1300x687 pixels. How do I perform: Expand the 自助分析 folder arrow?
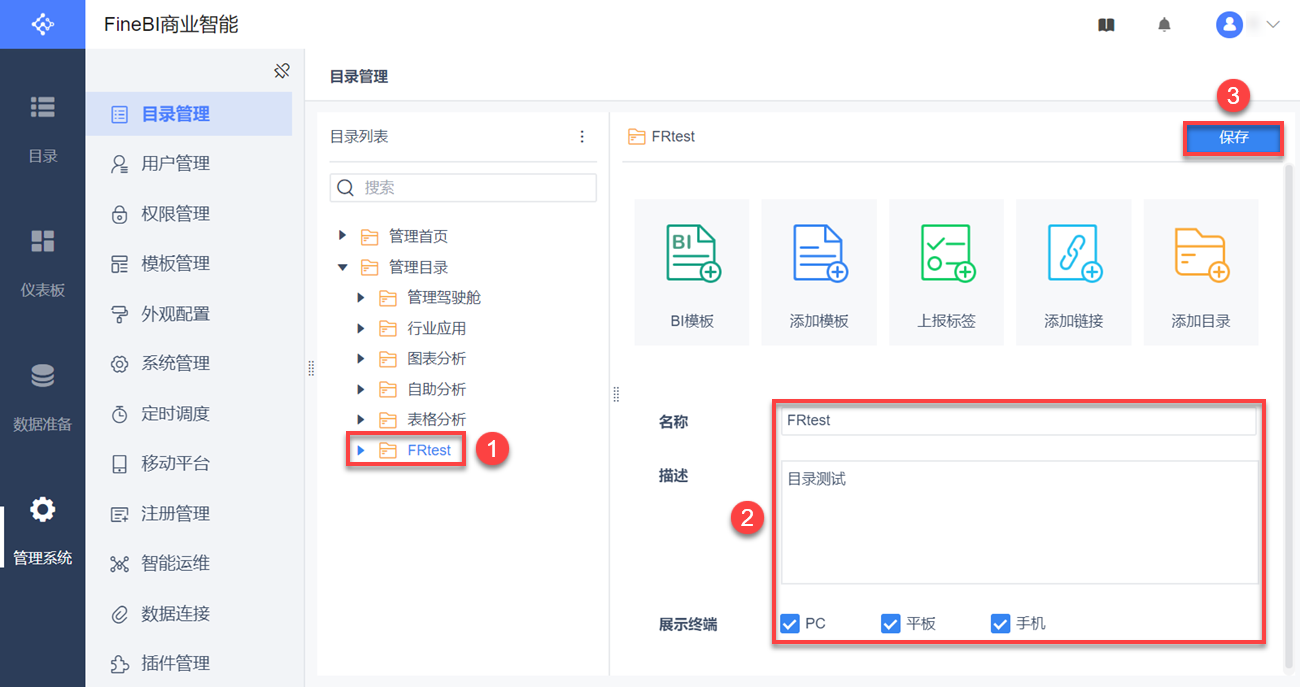[x=361, y=389]
